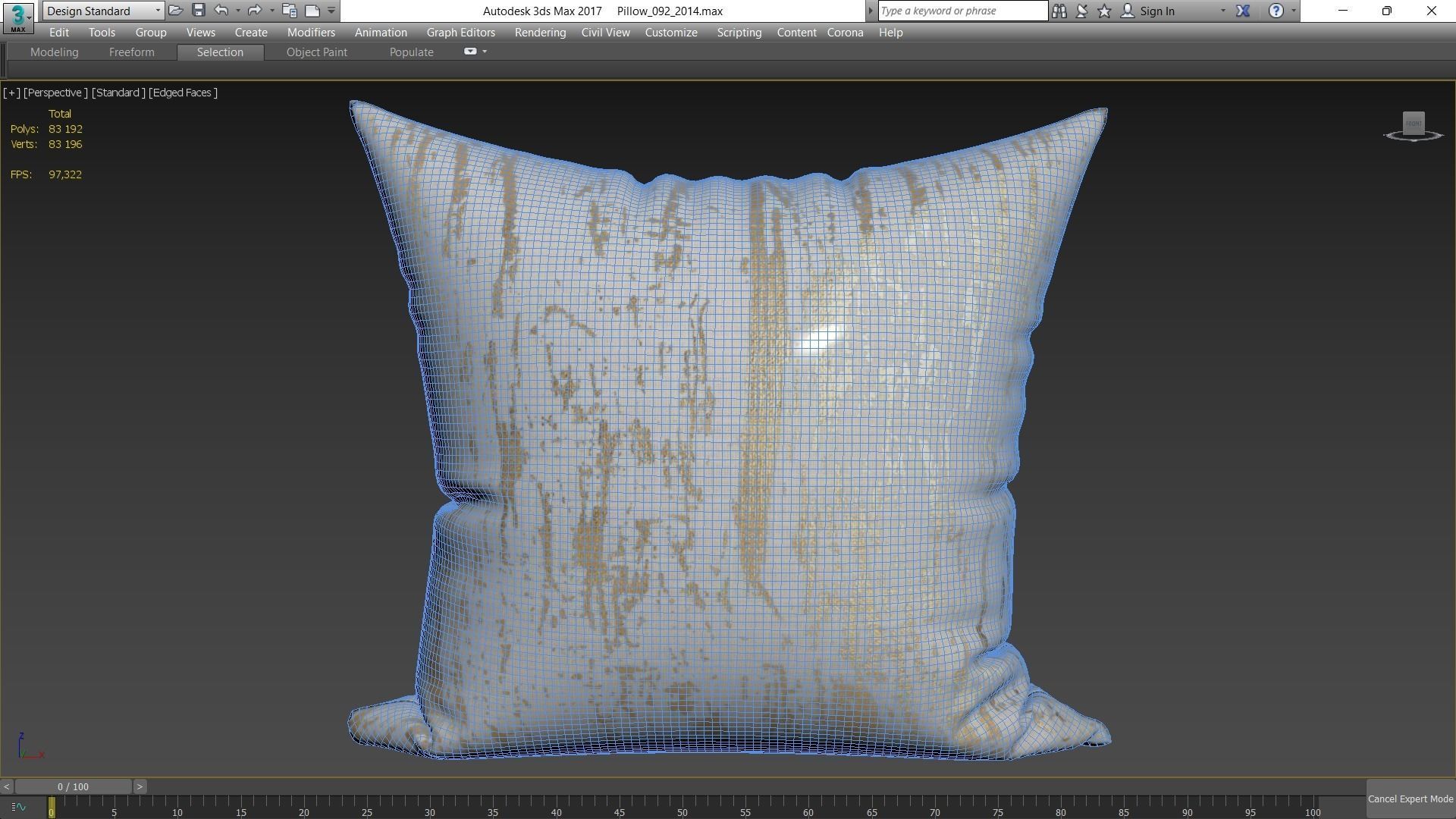Click the Open File folder icon
The height and width of the screenshot is (819, 1456).
[175, 11]
